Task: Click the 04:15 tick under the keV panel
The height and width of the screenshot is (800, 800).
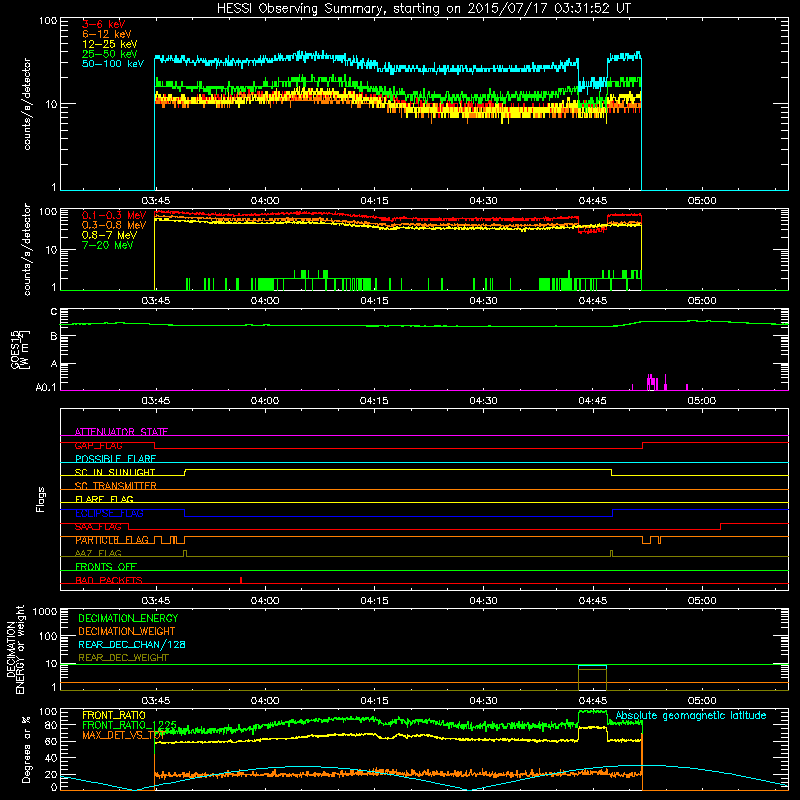Action: (374, 201)
